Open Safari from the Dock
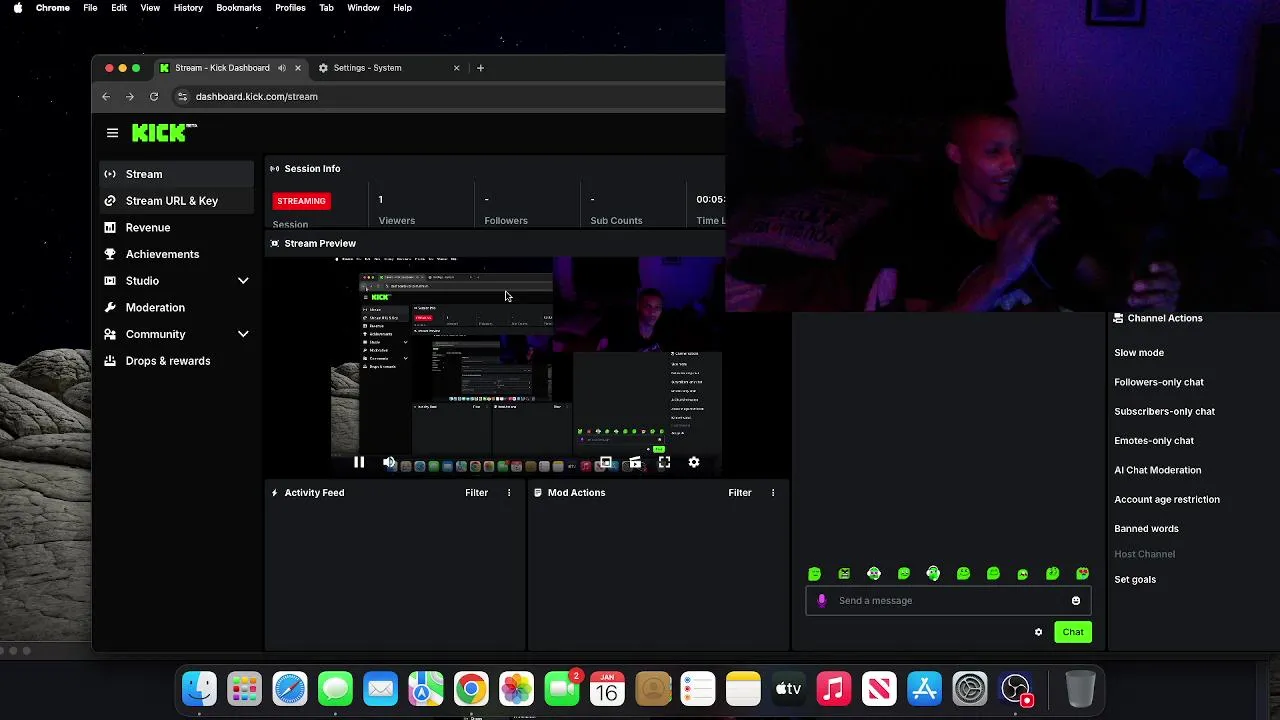 [290, 689]
